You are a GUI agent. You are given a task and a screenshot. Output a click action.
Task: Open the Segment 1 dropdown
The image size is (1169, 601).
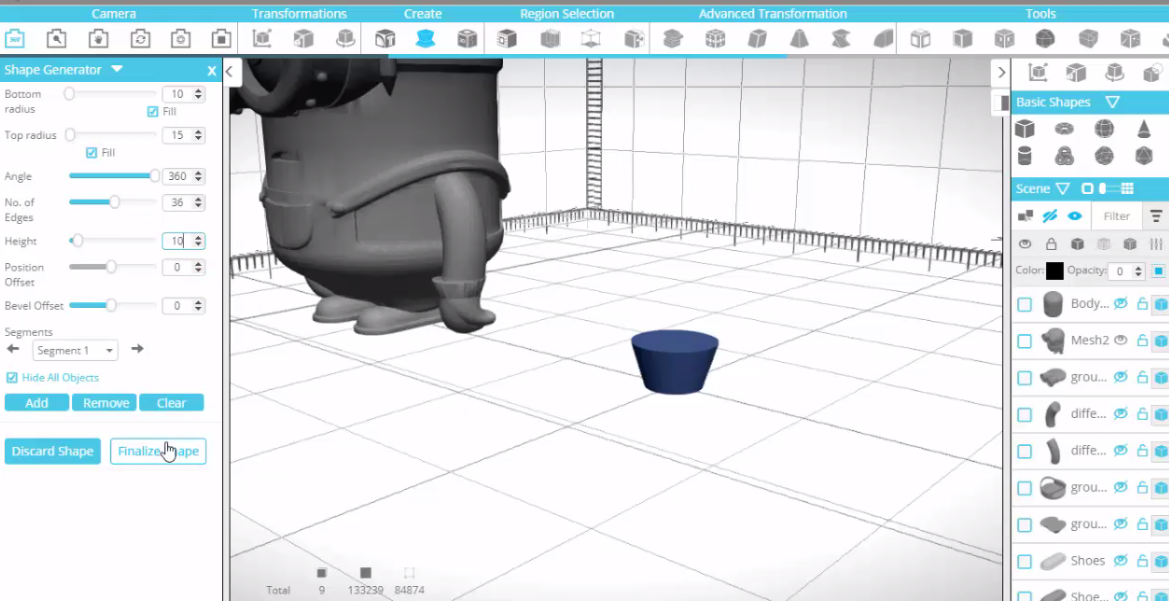[x=75, y=350]
